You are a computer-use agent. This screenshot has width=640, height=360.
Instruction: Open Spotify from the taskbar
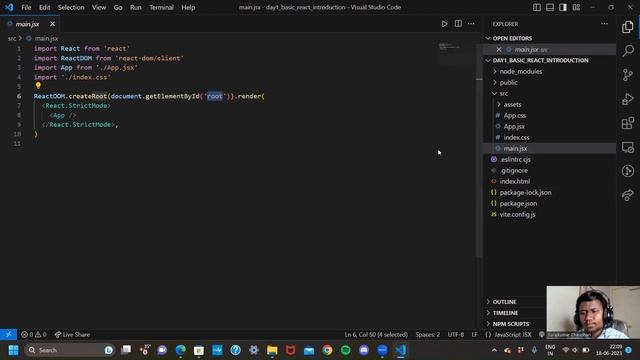346,350
